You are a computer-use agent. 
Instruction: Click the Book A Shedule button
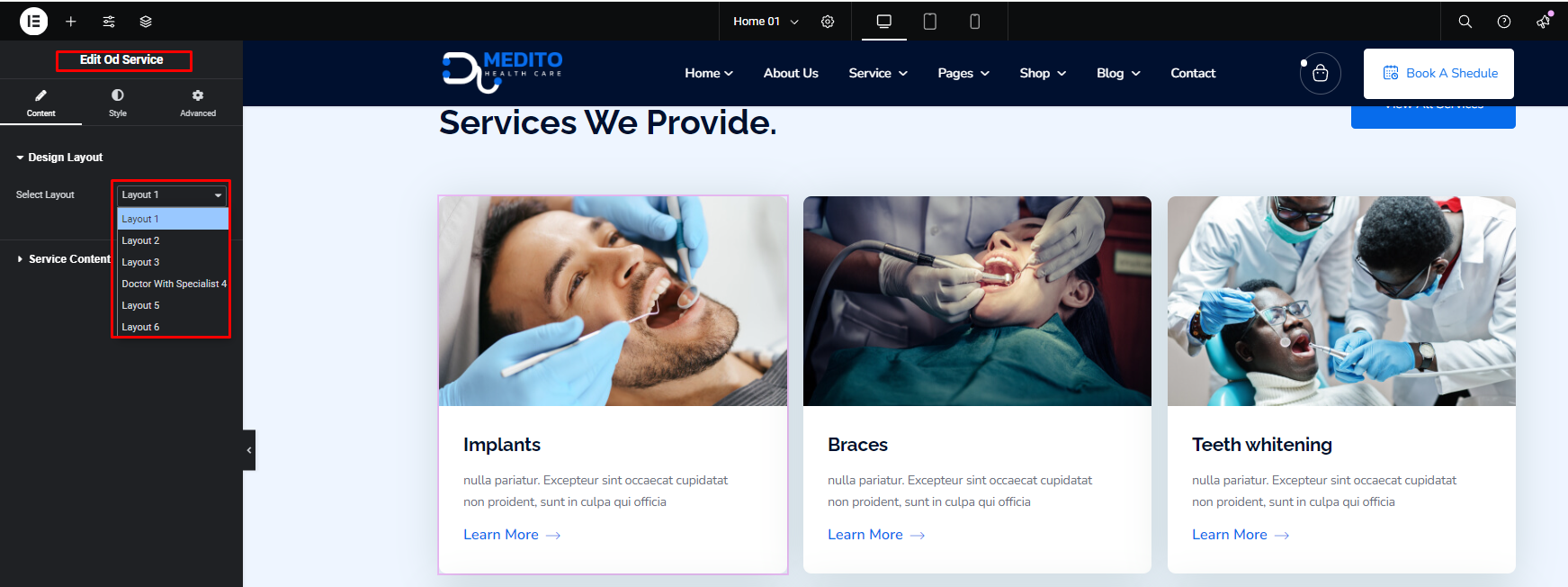(1438, 74)
